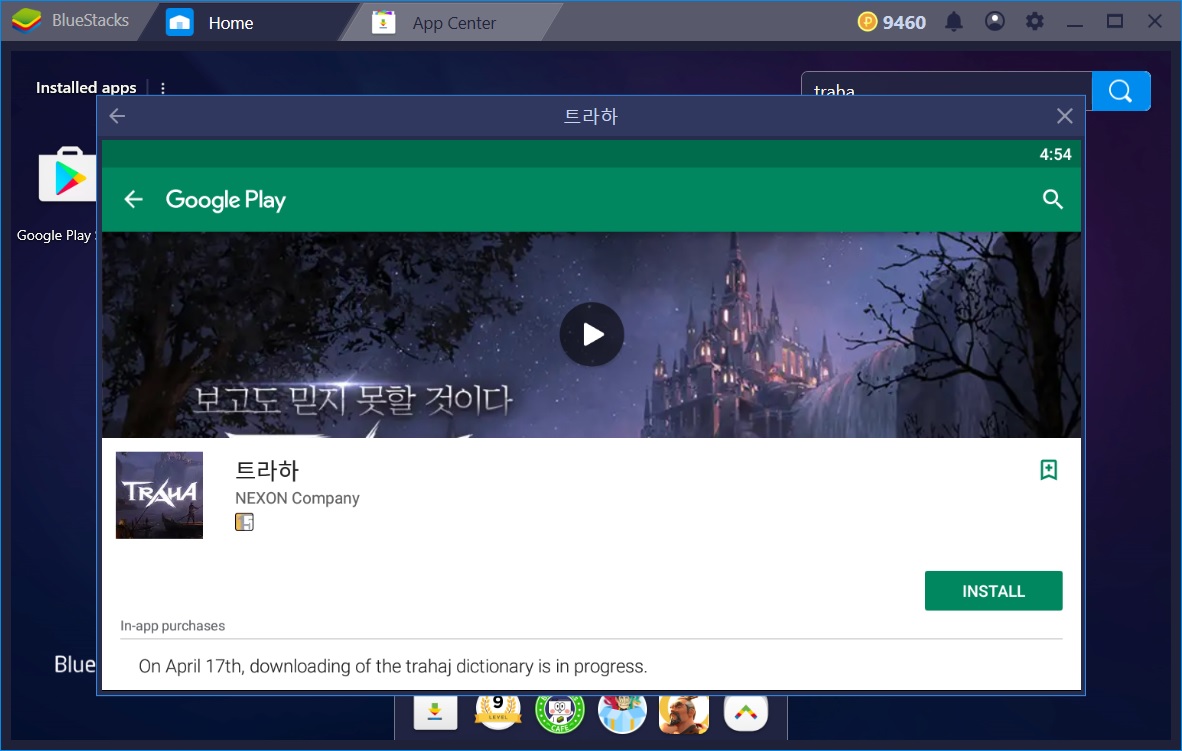1182x751 pixels.
Task: Open BlueStacks settings gear
Action: (1034, 21)
